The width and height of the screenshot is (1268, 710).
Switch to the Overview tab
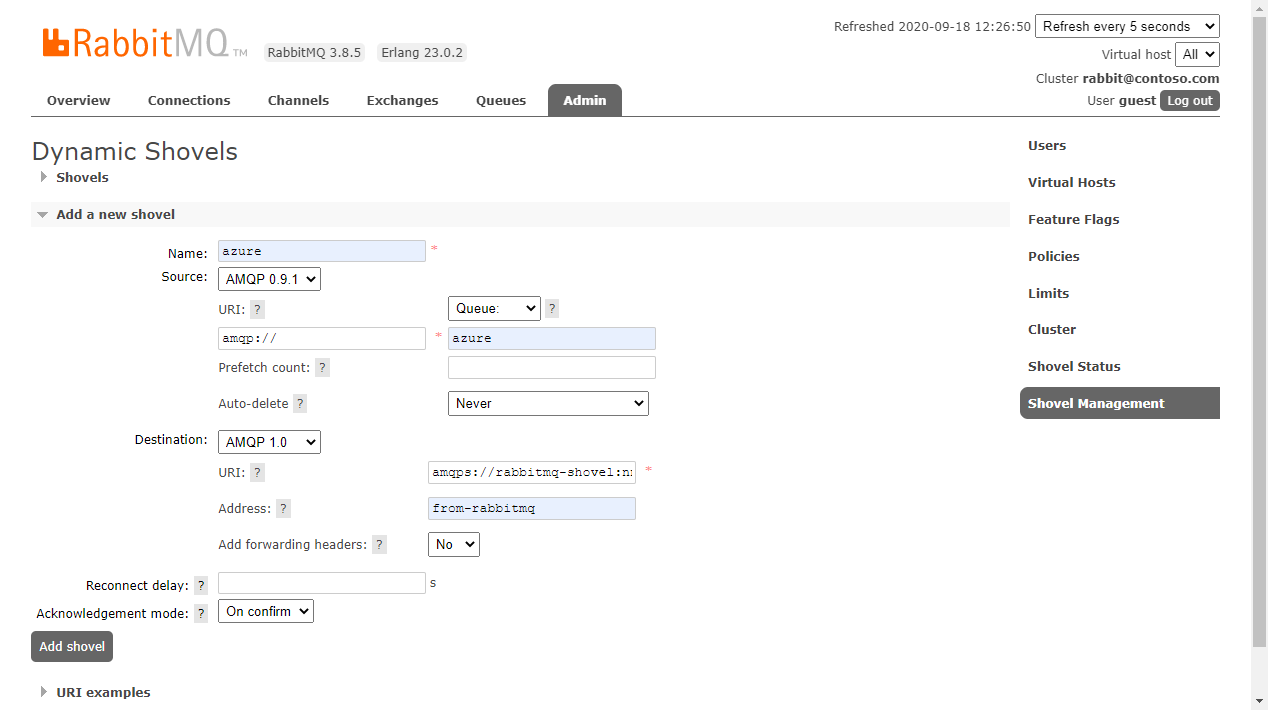point(78,100)
